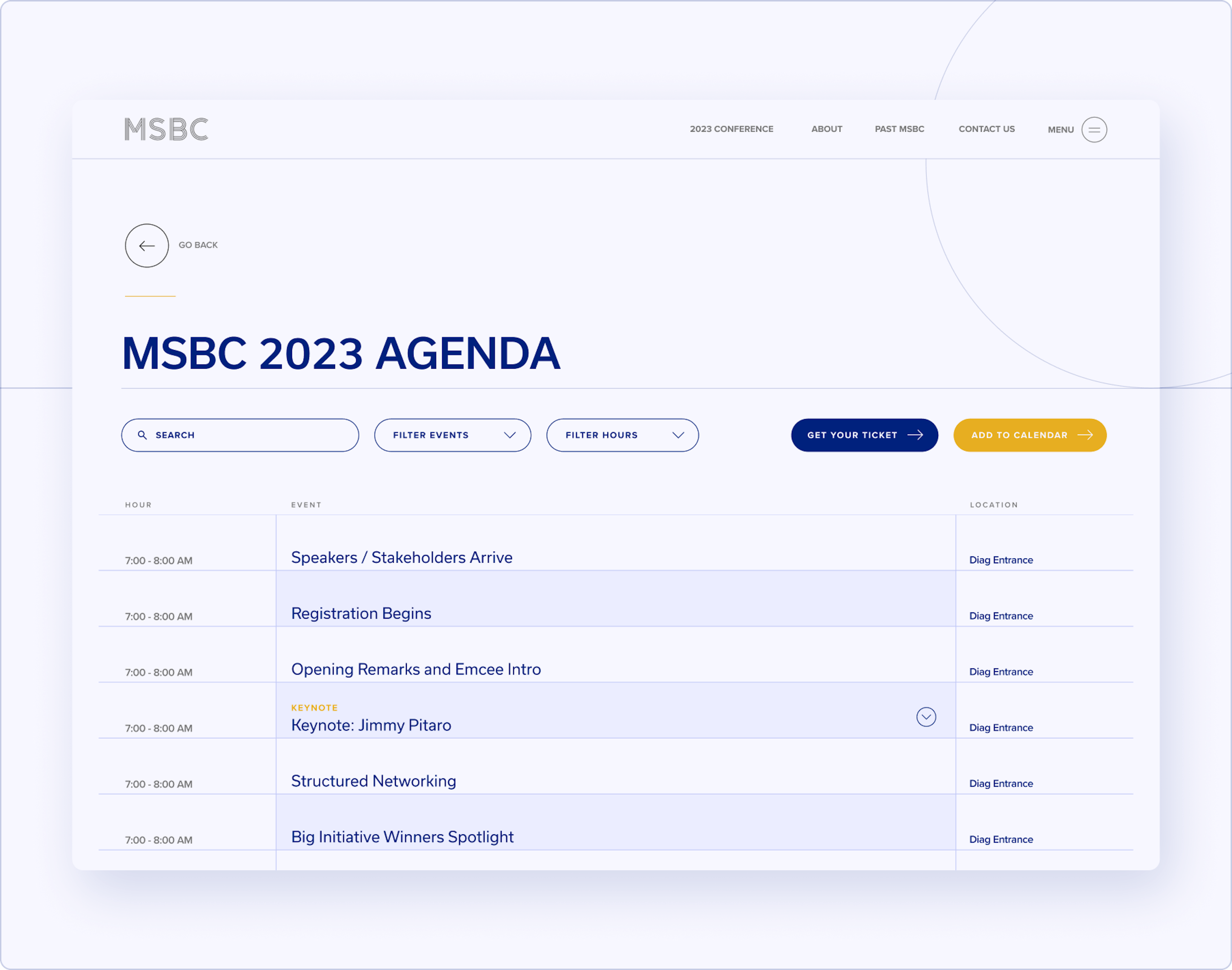Click the arrow on Get Your Ticket
The image size is (1232, 970).
(915, 435)
